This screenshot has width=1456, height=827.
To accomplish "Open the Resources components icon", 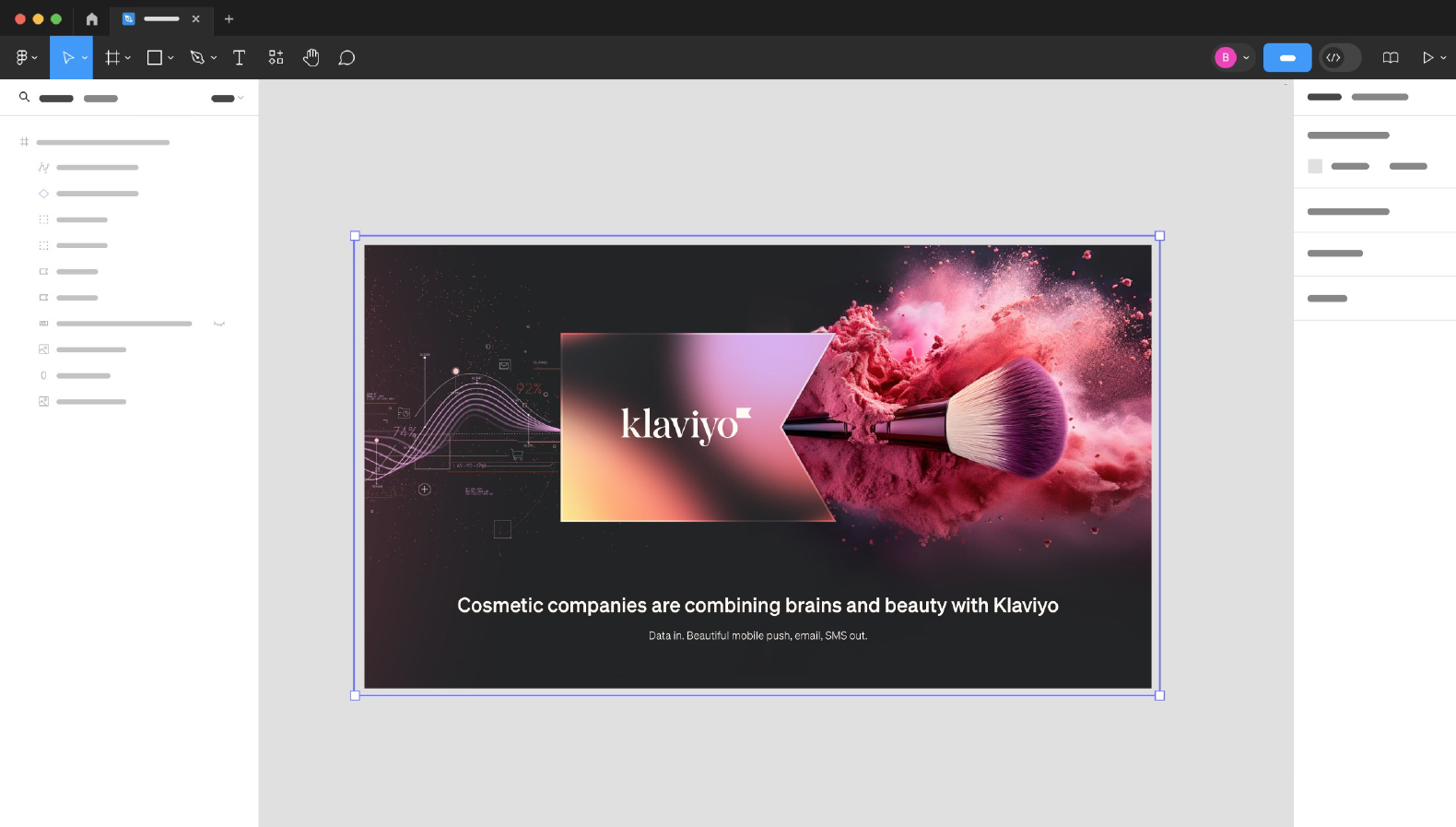I will (x=276, y=57).
